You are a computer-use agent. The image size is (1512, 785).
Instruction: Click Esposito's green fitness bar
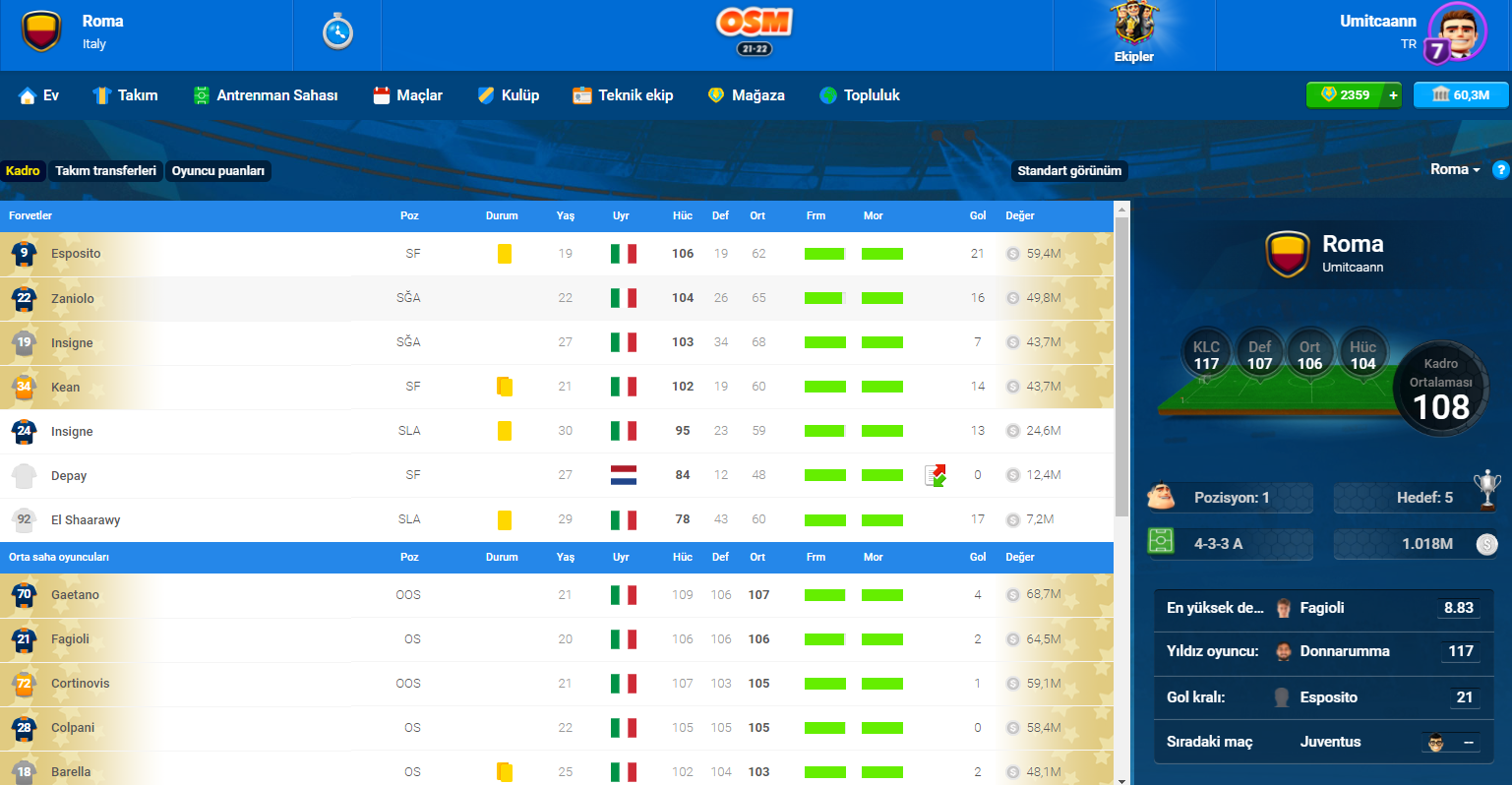(x=824, y=254)
